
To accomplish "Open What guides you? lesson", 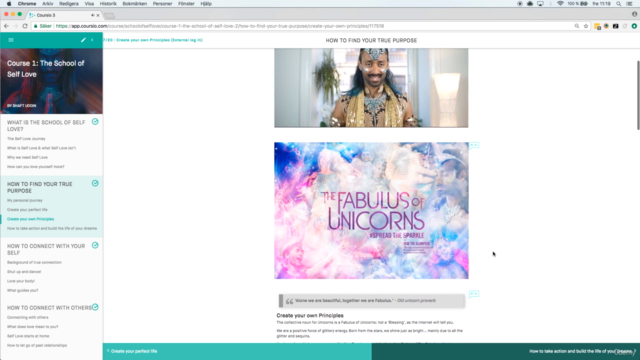I will point(22,291).
